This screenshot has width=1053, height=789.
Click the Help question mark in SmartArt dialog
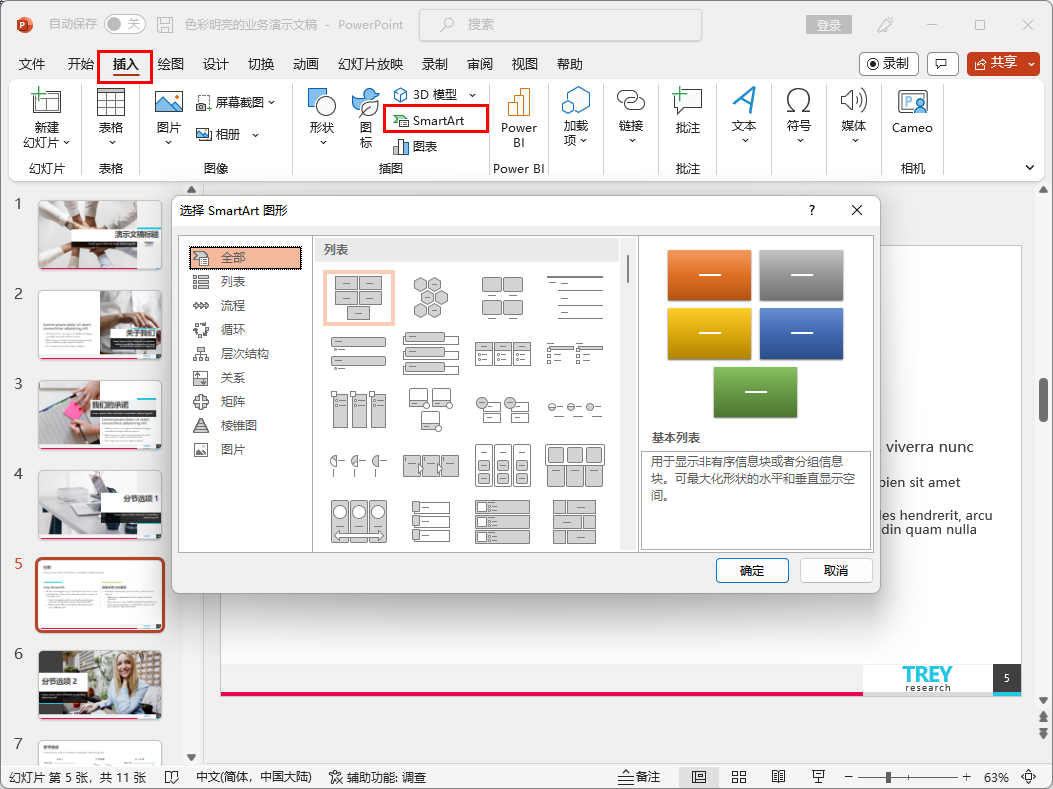(812, 210)
